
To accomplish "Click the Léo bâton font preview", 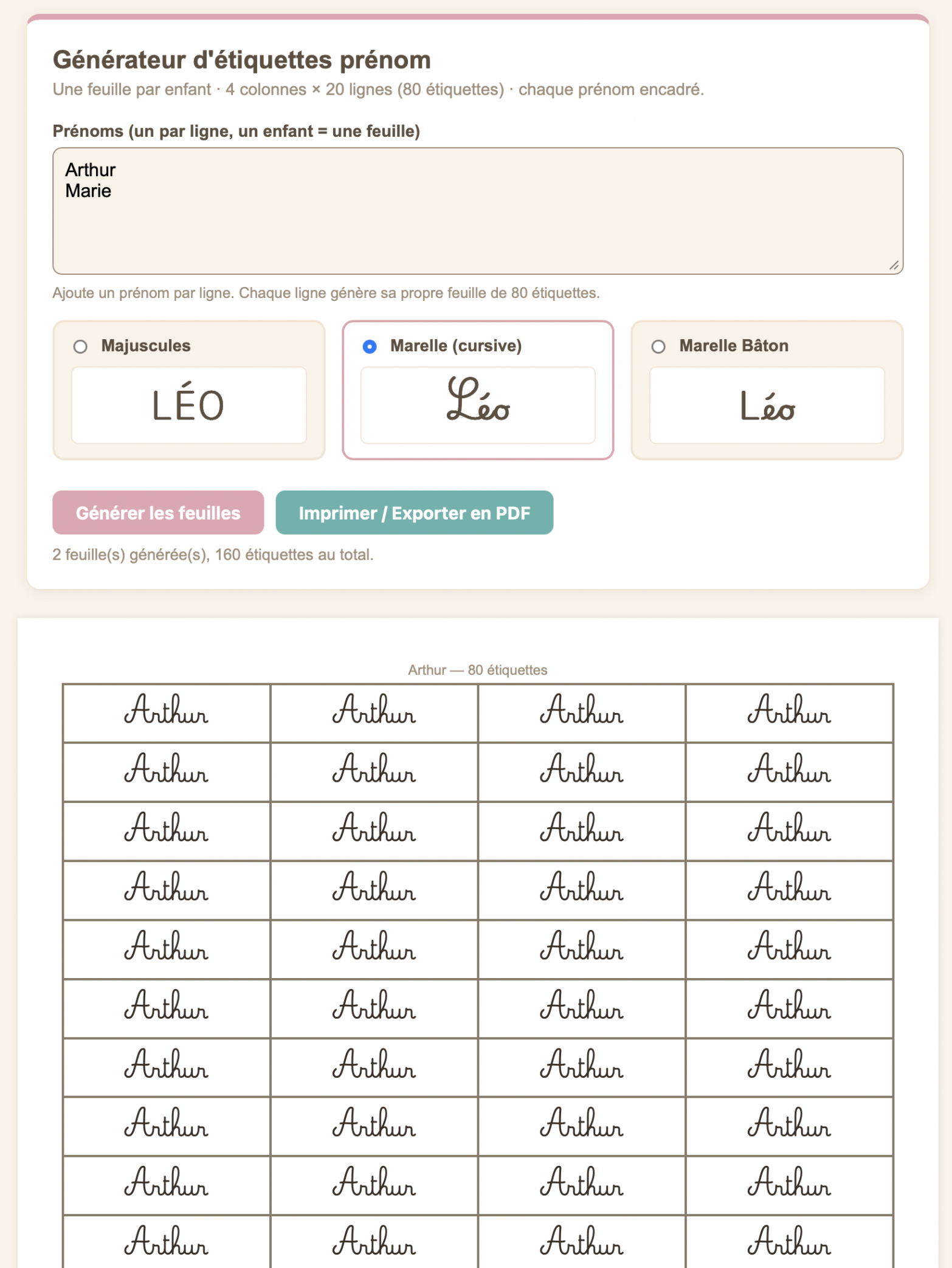I will click(x=767, y=405).
